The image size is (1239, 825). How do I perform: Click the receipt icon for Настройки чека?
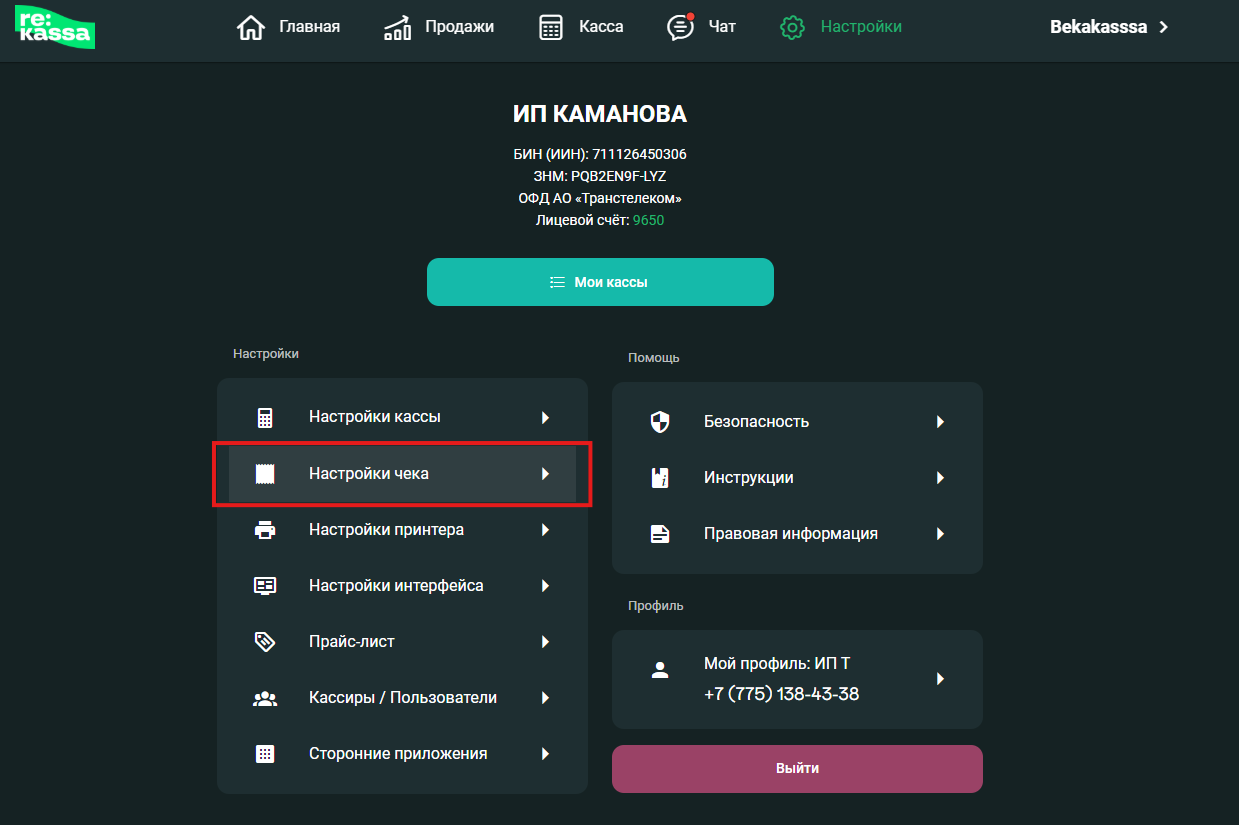tap(265, 474)
